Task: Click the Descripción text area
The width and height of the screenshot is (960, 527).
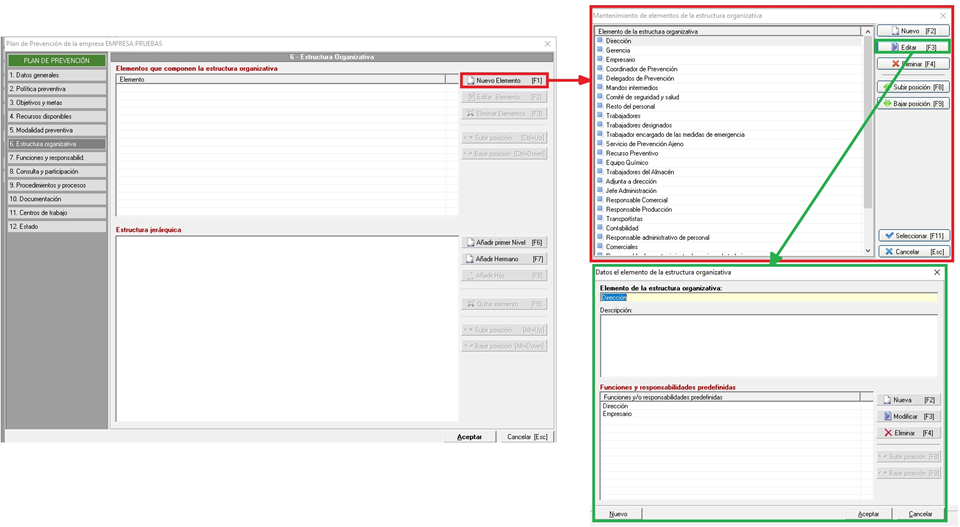Action: coord(768,346)
